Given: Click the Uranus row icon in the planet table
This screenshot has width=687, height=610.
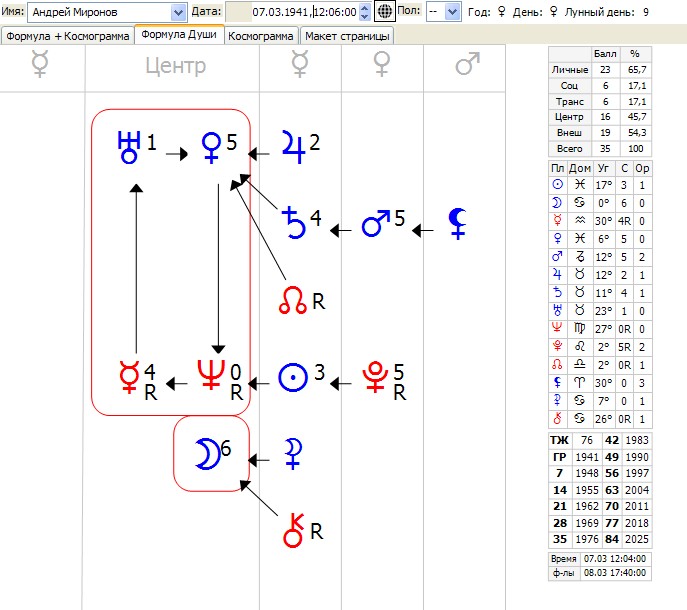Looking at the screenshot, I should tap(557, 310).
